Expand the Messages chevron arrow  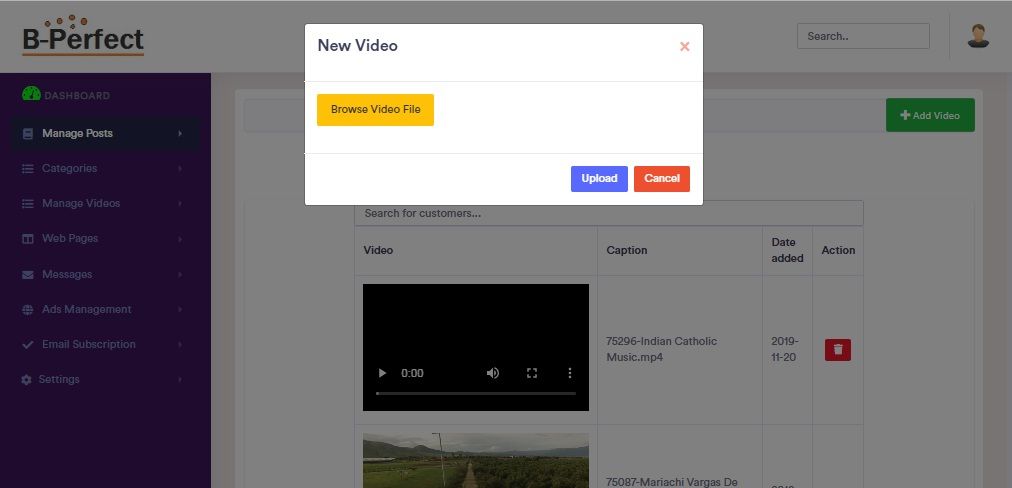[x=180, y=274]
